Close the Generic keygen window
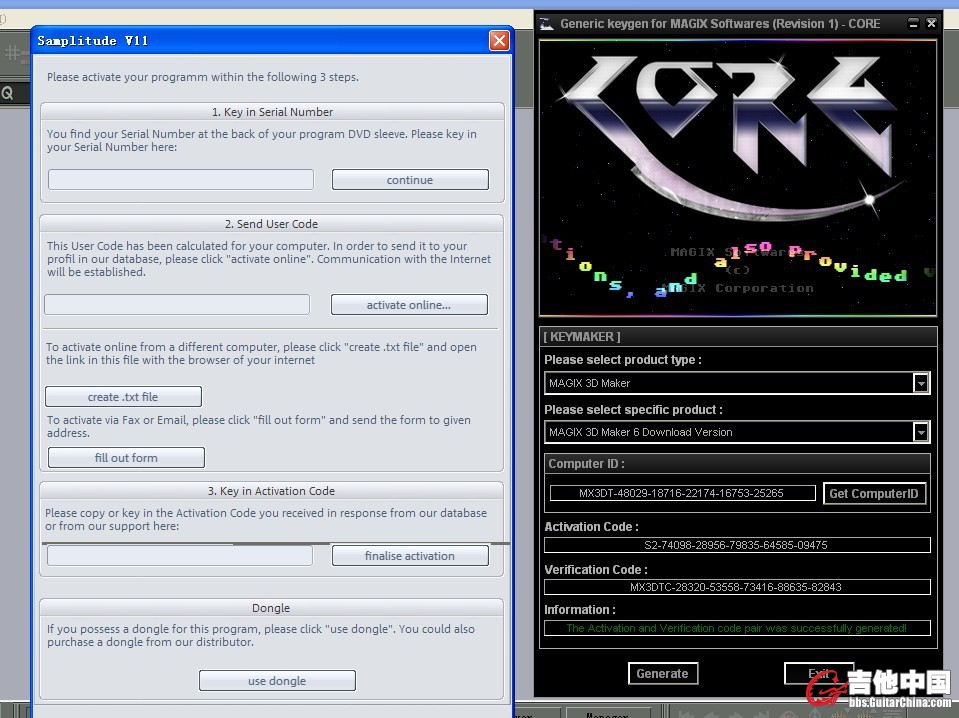 point(931,24)
